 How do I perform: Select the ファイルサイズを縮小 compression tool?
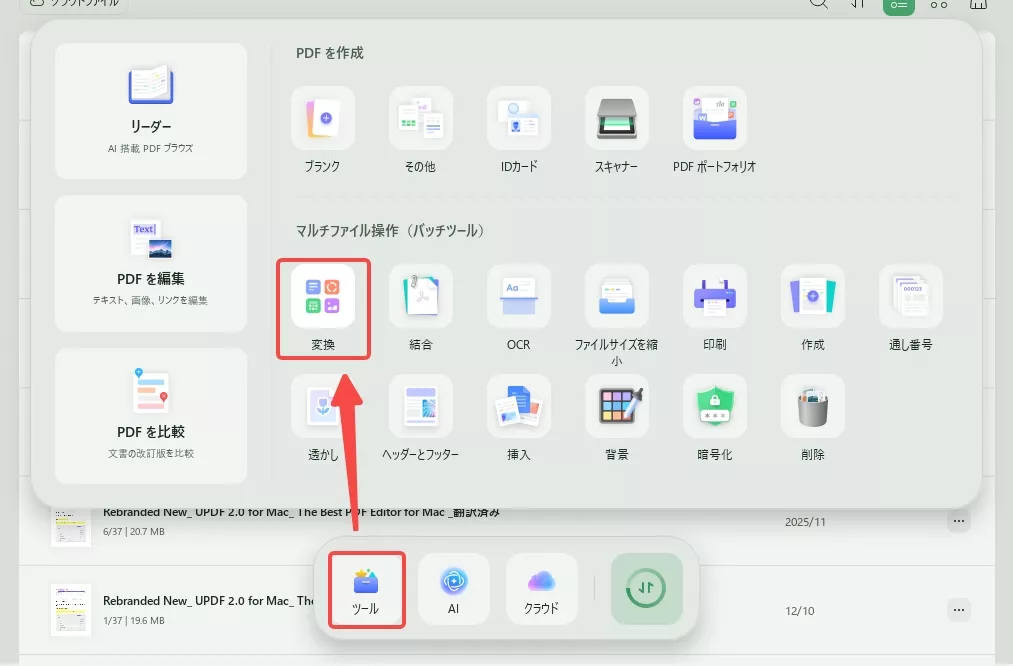[617, 308]
